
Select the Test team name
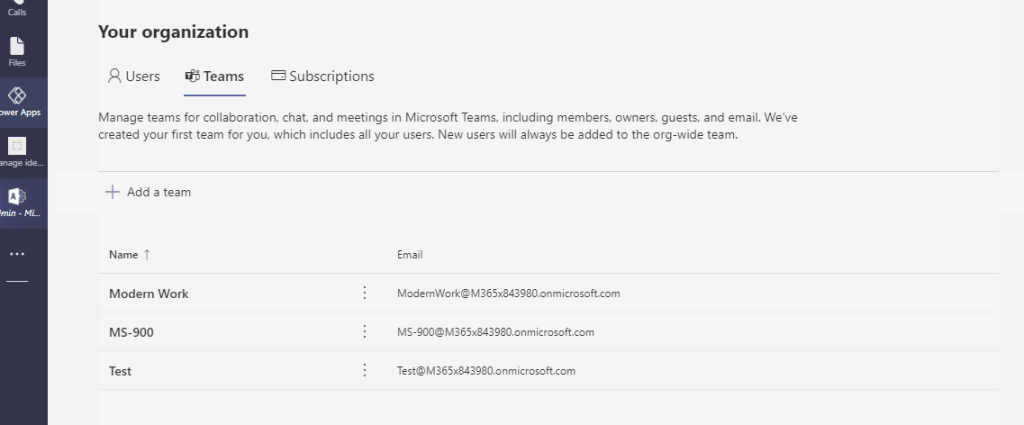tap(120, 371)
